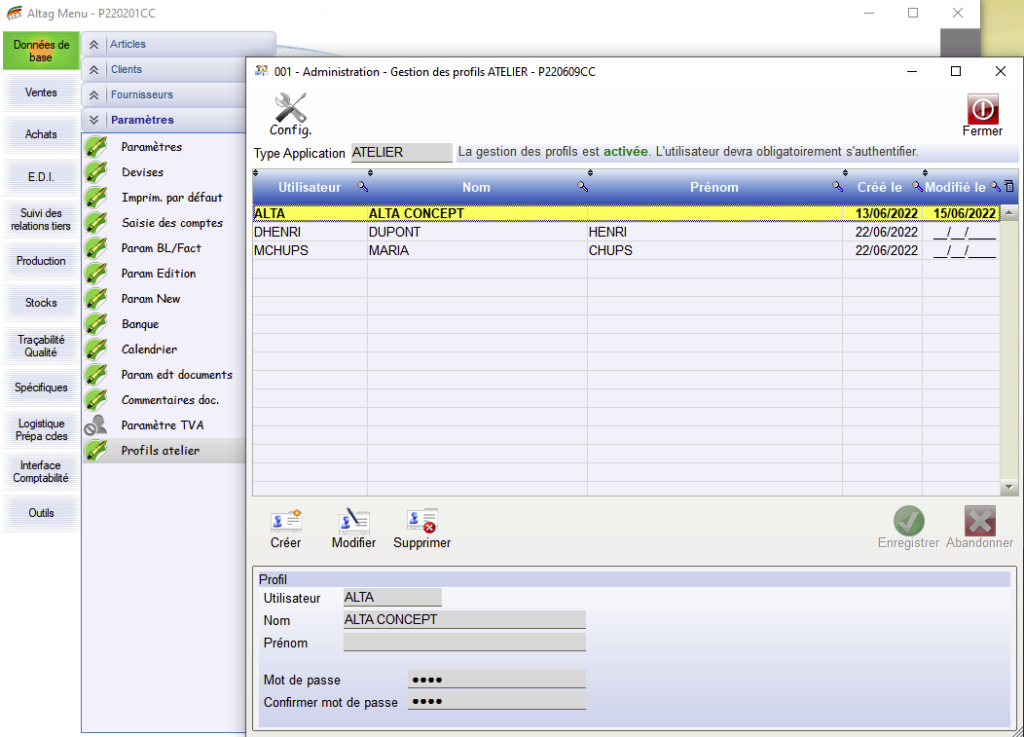The width and height of the screenshot is (1024, 737).
Task: Open the Config. wrench tool icon
Action: pyautogui.click(x=290, y=108)
